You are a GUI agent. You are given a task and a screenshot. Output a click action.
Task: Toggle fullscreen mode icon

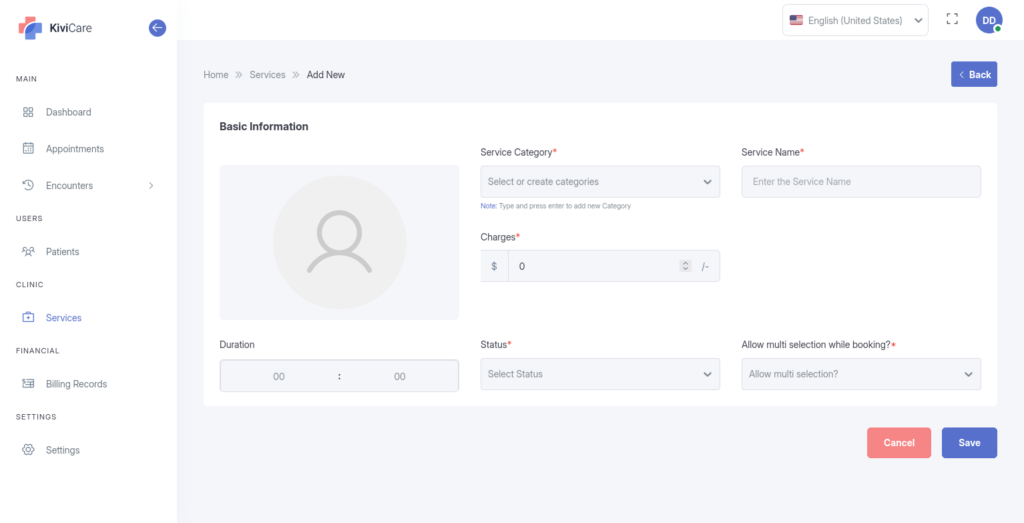pyautogui.click(x=952, y=20)
